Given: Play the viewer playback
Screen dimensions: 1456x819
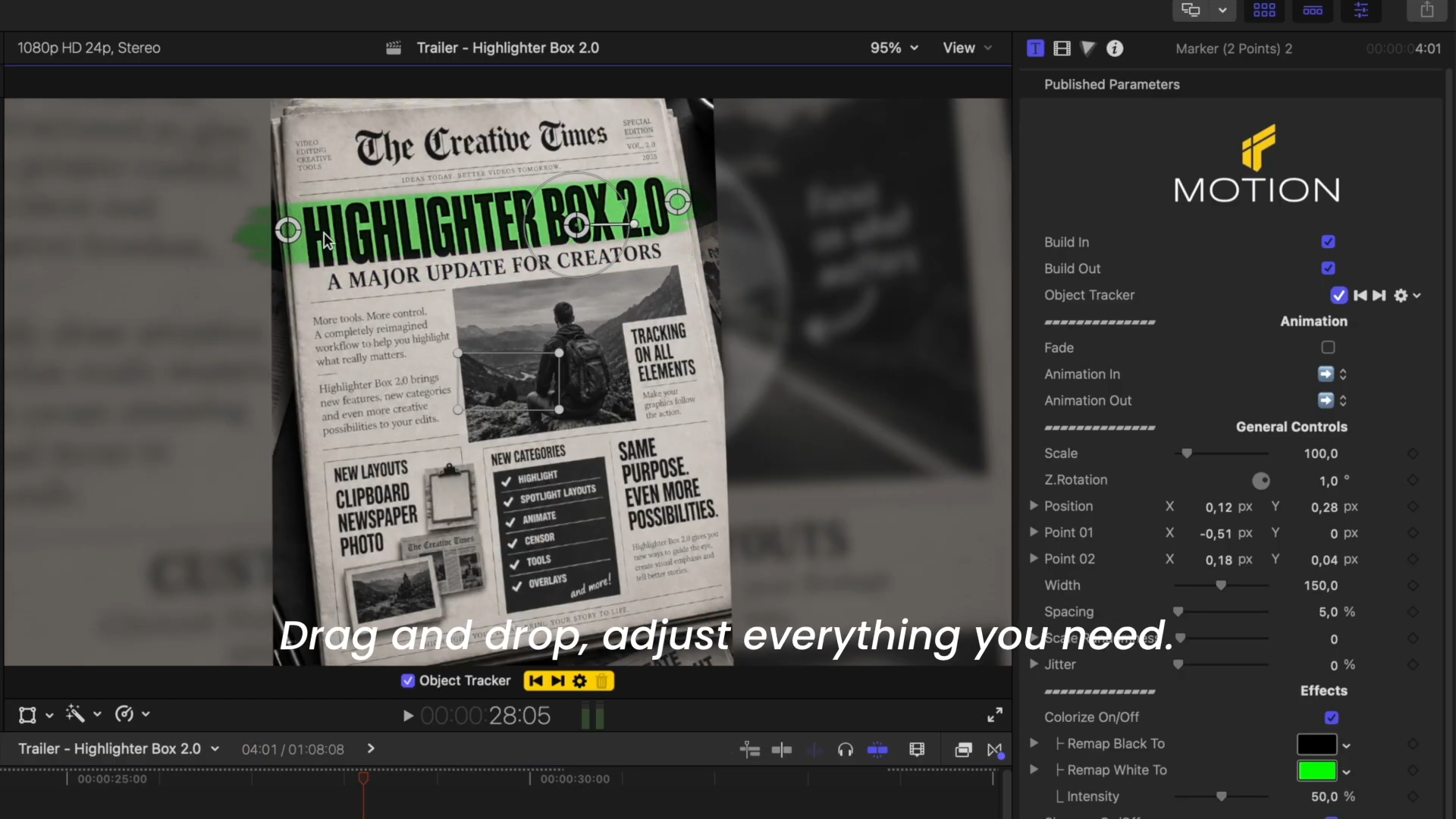Looking at the screenshot, I should pyautogui.click(x=408, y=716).
